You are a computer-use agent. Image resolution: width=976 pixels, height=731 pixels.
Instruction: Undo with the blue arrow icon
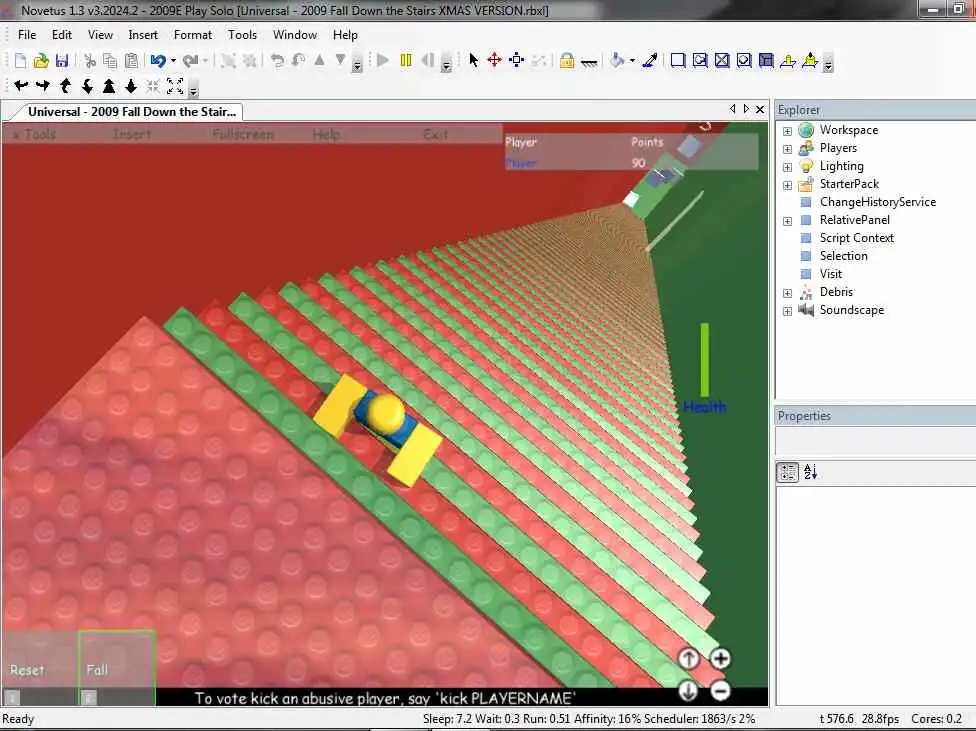[158, 60]
